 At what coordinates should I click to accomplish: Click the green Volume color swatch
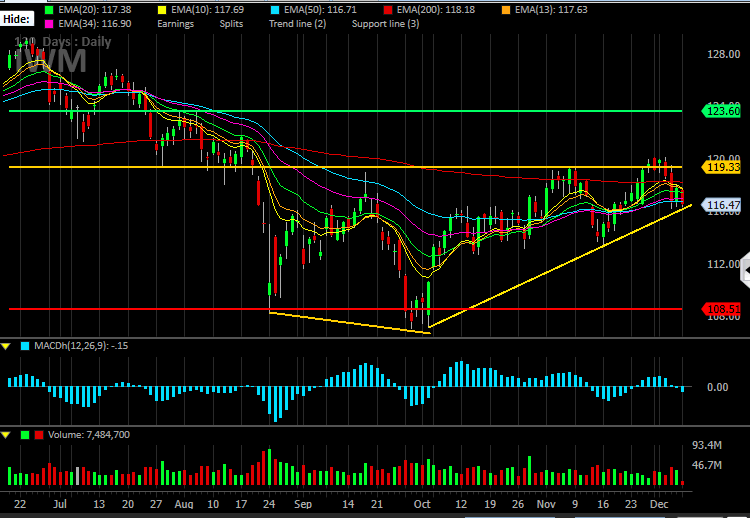(25, 435)
